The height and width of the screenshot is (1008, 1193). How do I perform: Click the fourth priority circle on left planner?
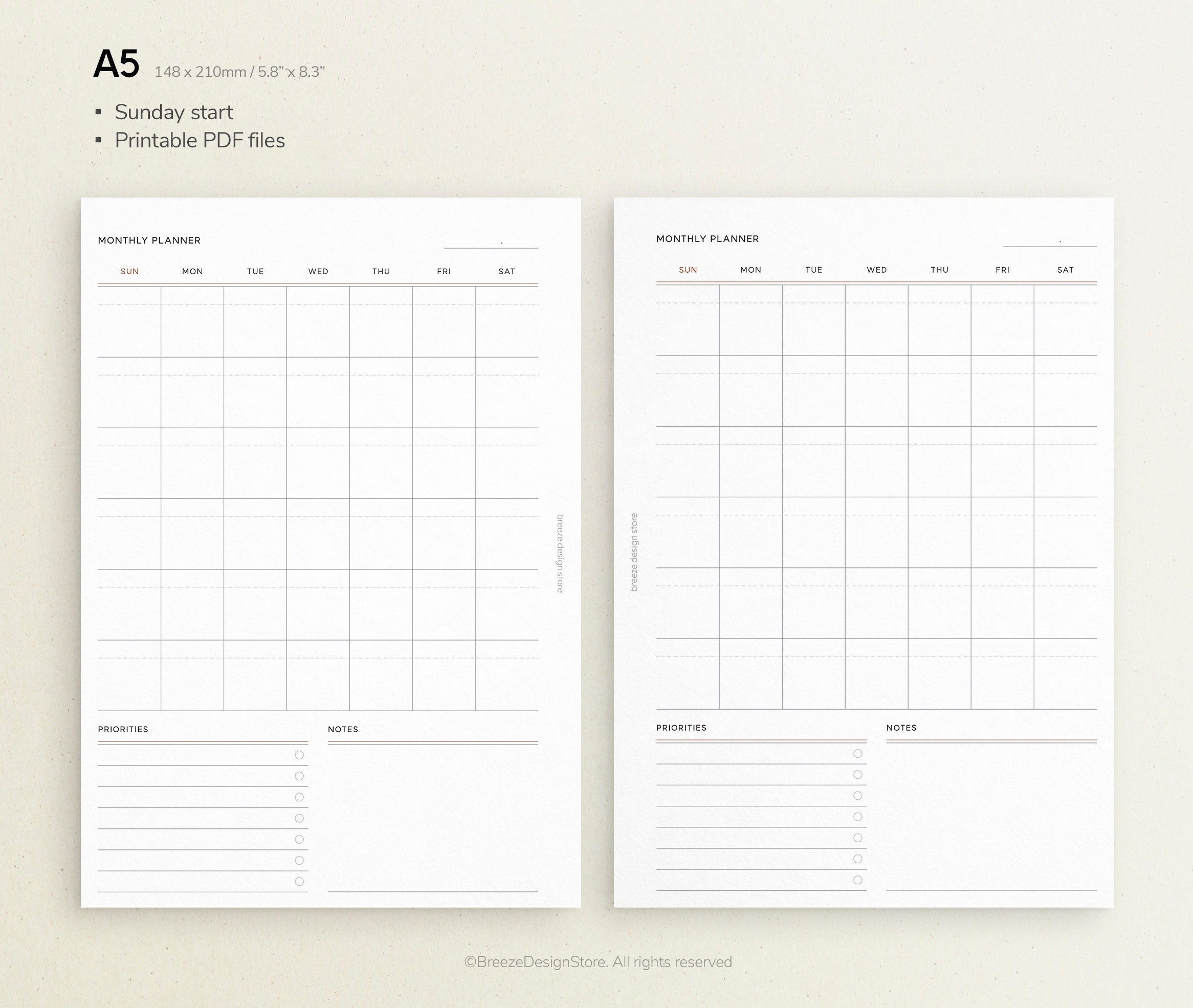(298, 818)
